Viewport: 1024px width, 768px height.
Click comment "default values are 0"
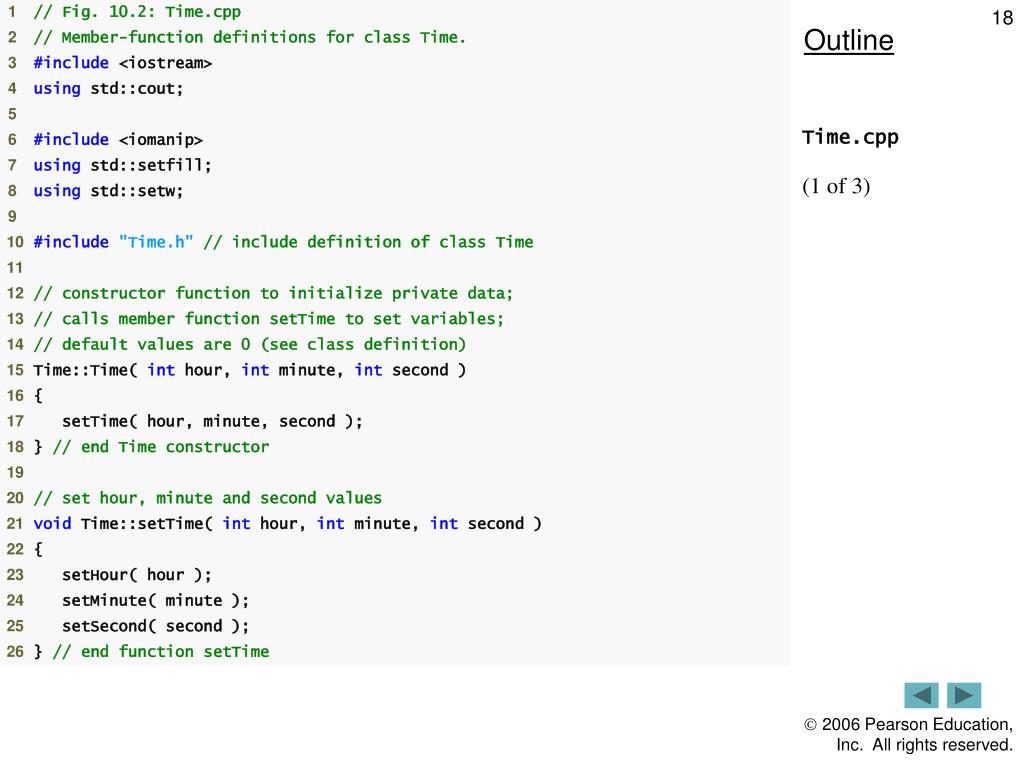point(156,344)
